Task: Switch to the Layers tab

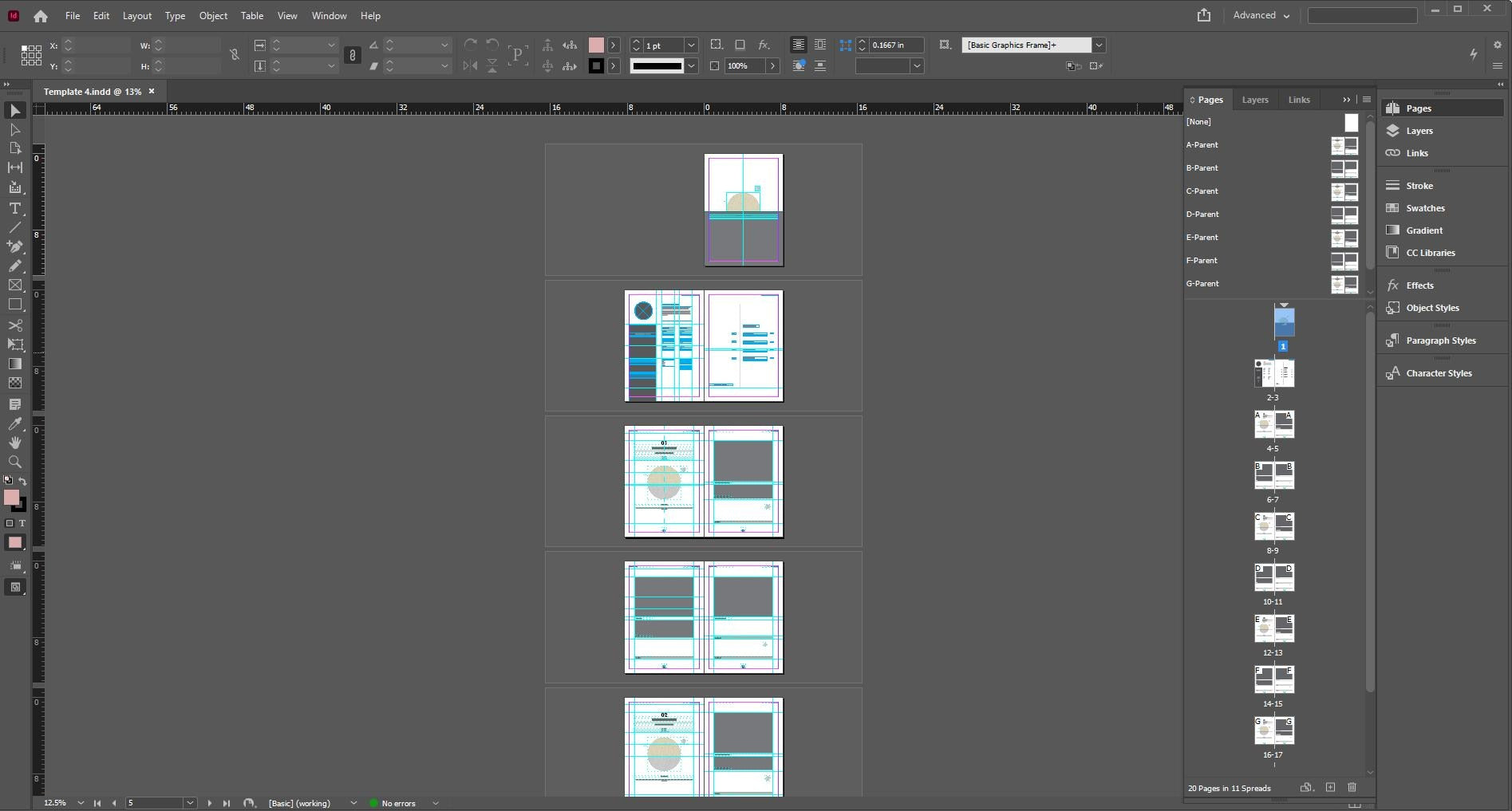Action: (1254, 100)
